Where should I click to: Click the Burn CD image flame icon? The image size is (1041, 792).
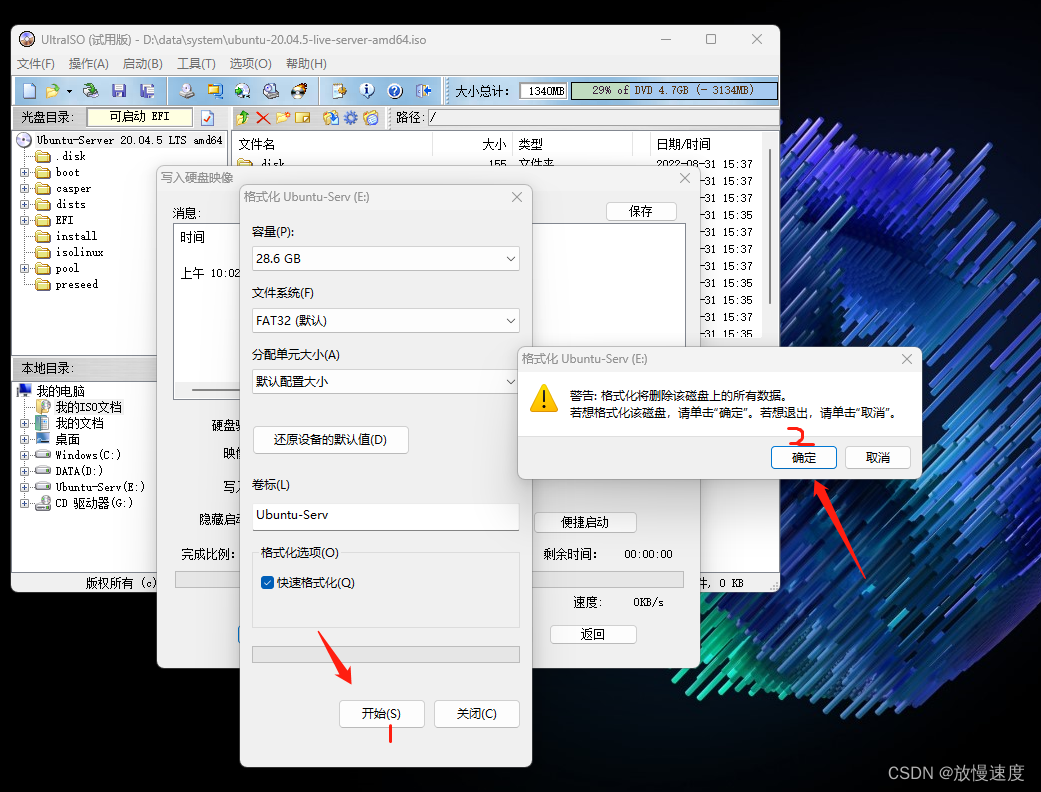299,91
